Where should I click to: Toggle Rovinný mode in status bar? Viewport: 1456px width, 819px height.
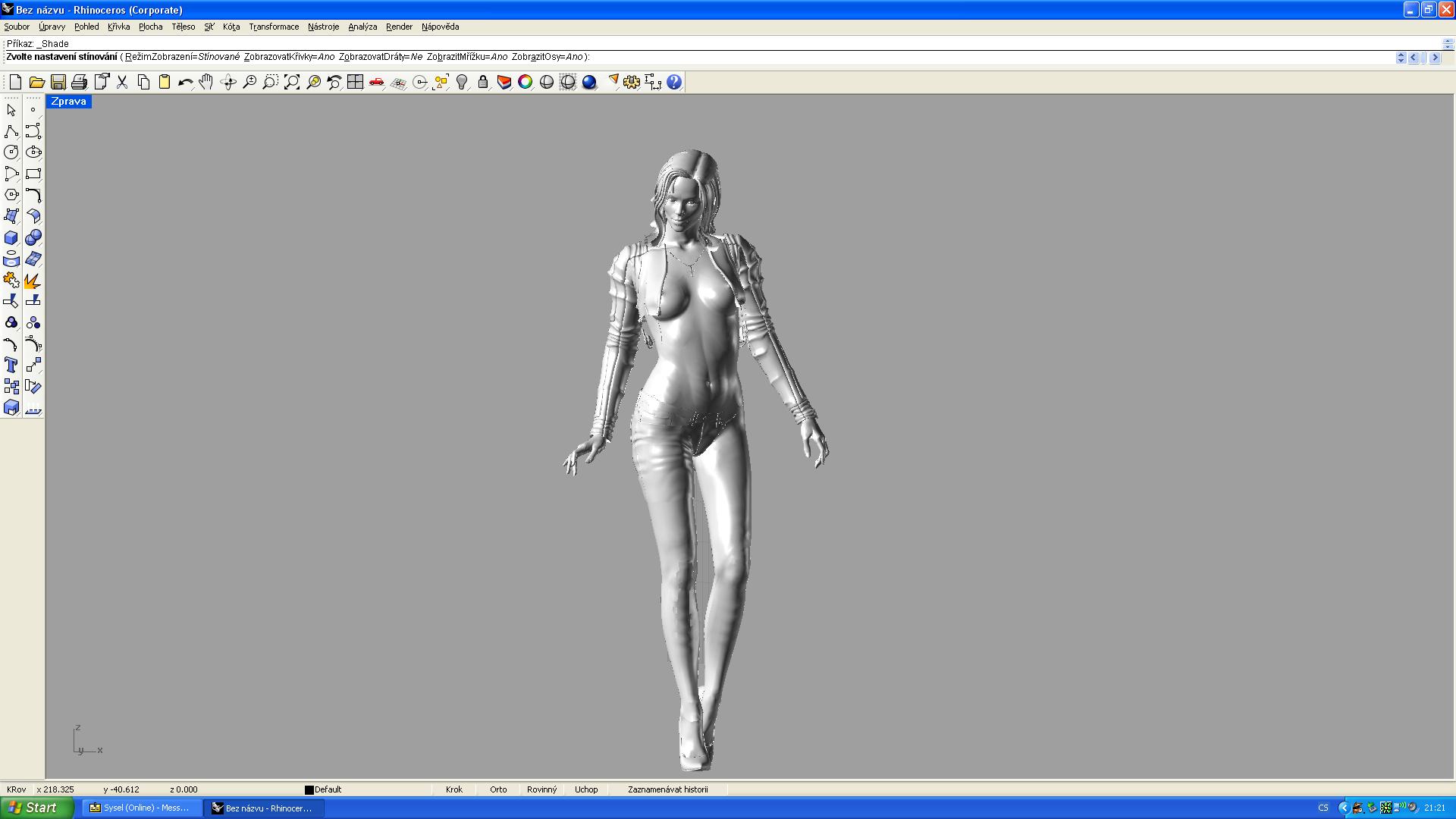541,789
